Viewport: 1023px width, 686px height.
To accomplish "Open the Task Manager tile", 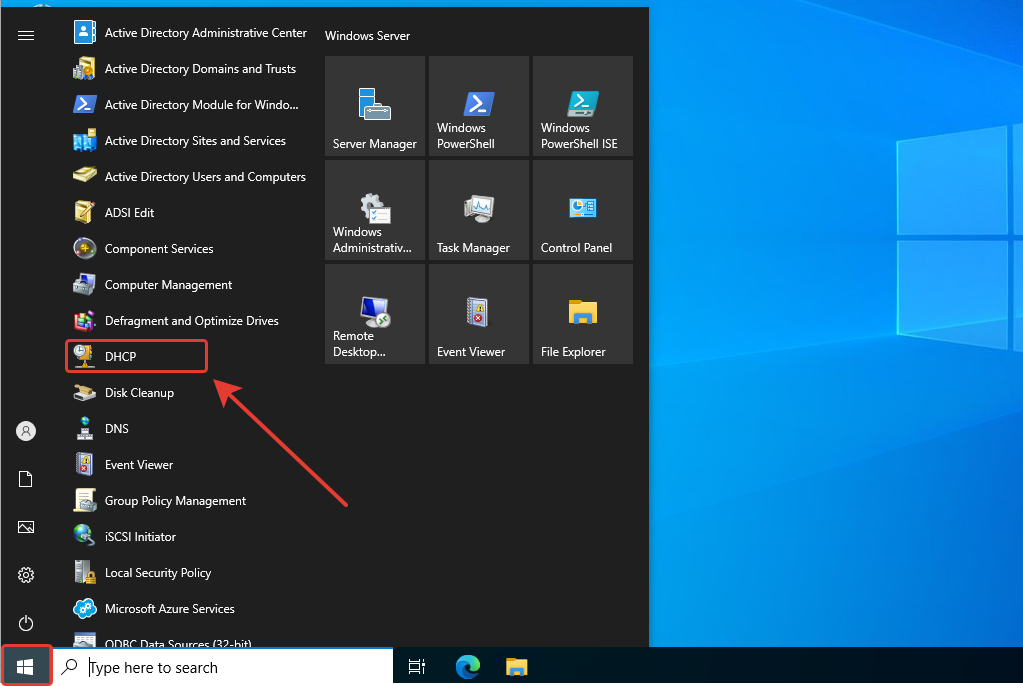I will point(478,211).
